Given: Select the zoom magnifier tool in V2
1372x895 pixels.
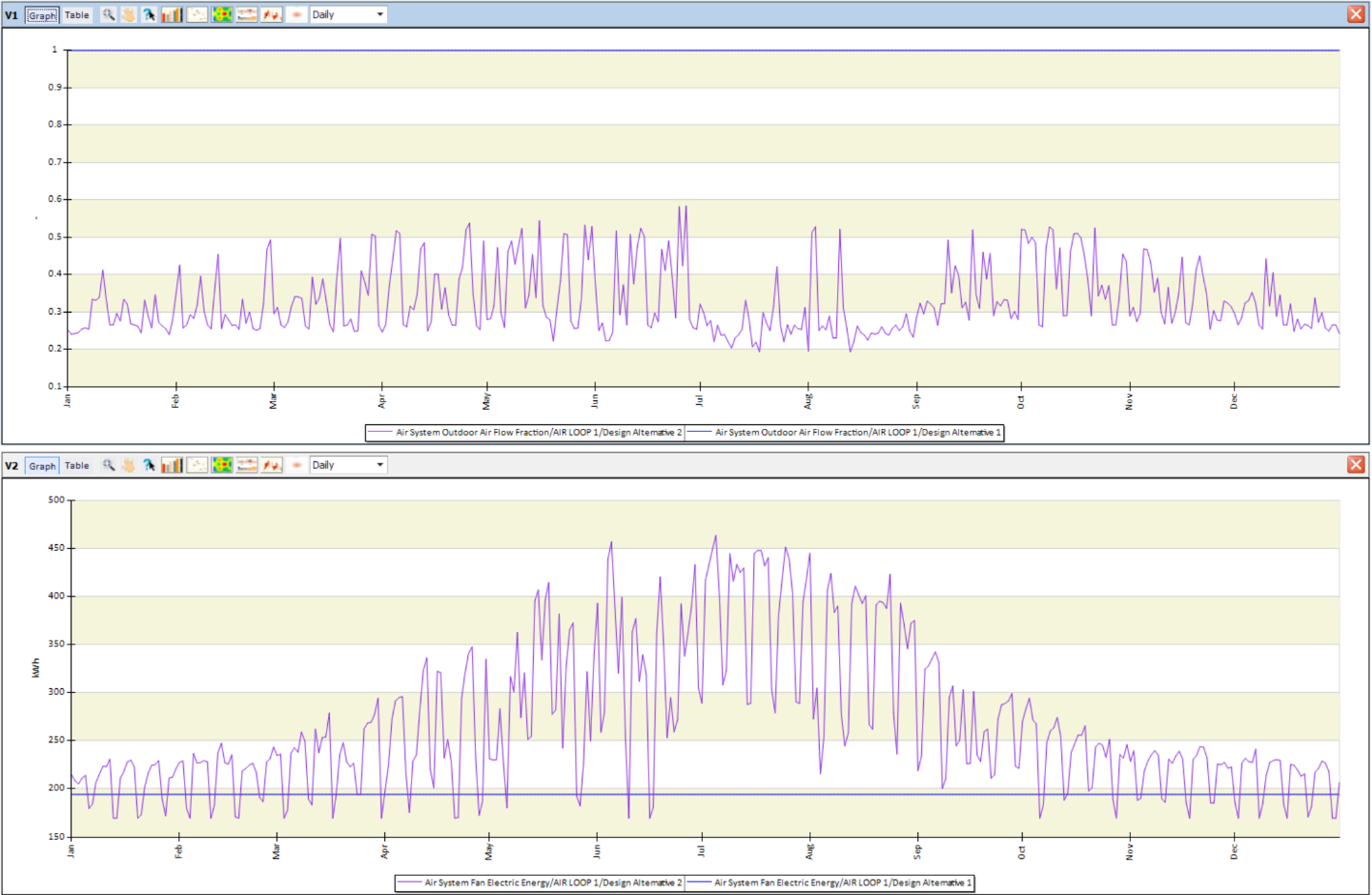Looking at the screenshot, I should click(109, 465).
